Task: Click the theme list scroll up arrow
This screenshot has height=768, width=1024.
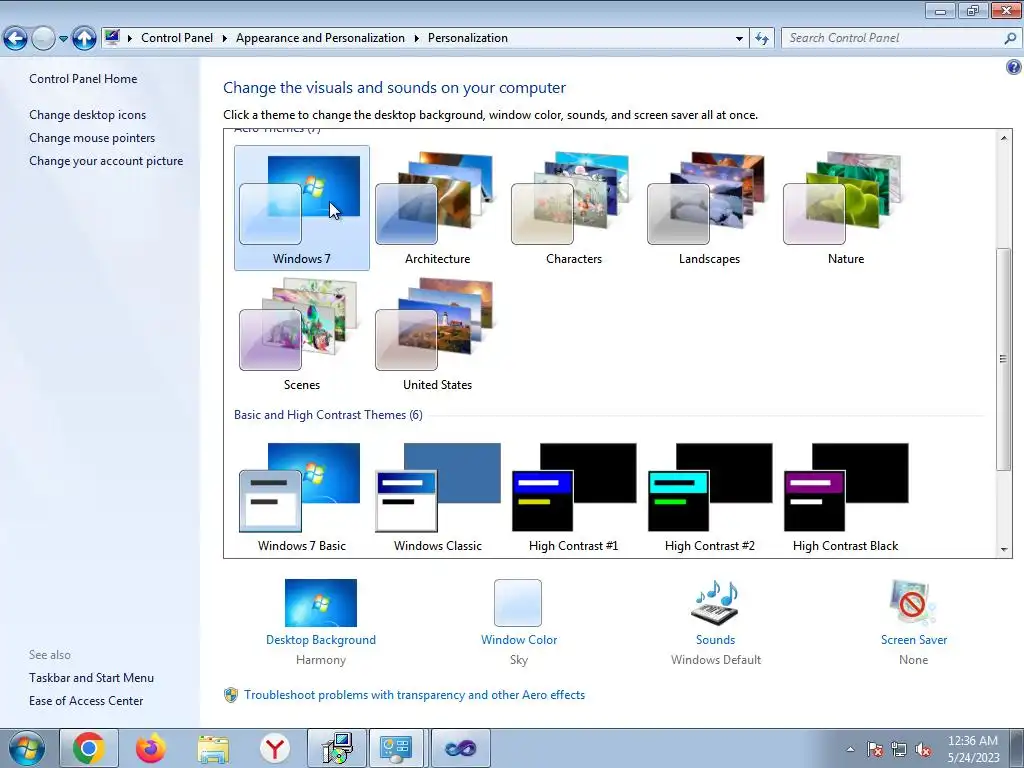Action: click(x=1004, y=138)
